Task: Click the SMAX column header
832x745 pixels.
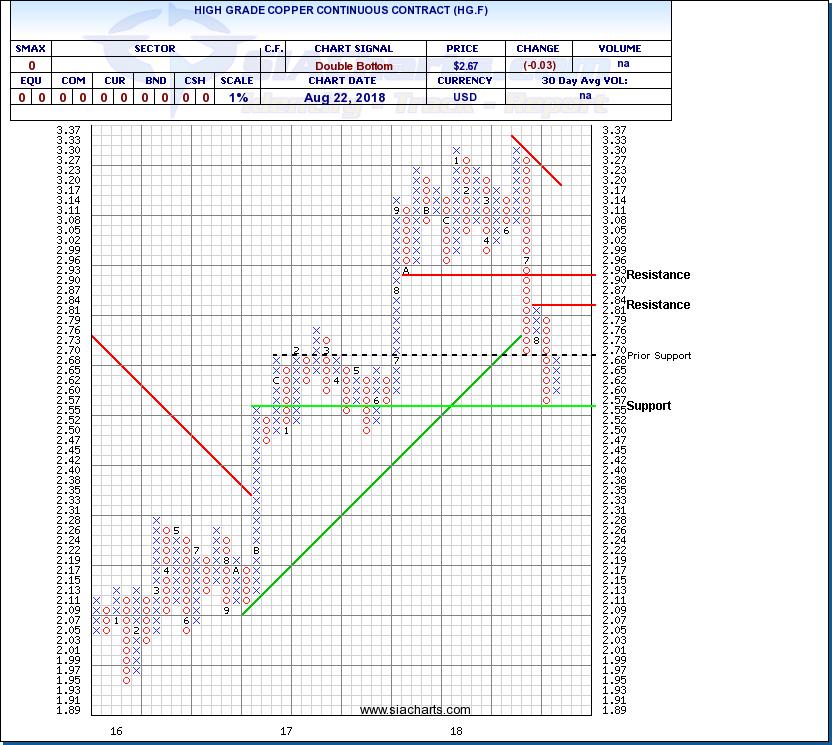Action: pyautogui.click(x=26, y=48)
